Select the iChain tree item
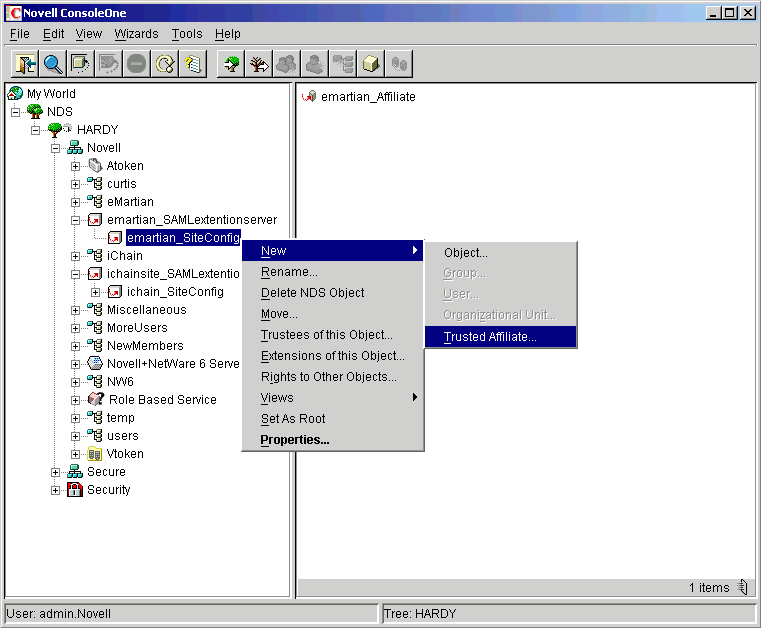Viewport: 761px width, 628px height. tap(125, 255)
